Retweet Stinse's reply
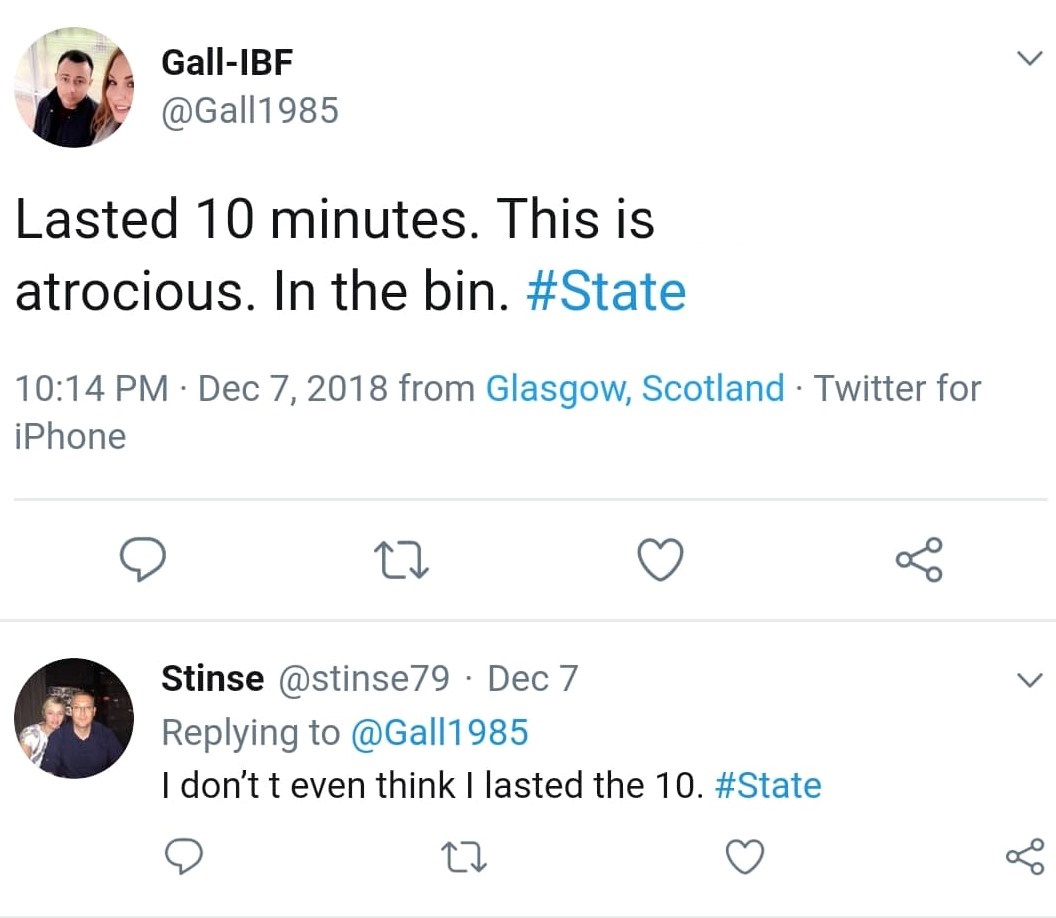This screenshot has width=1056, height=918. (462, 857)
